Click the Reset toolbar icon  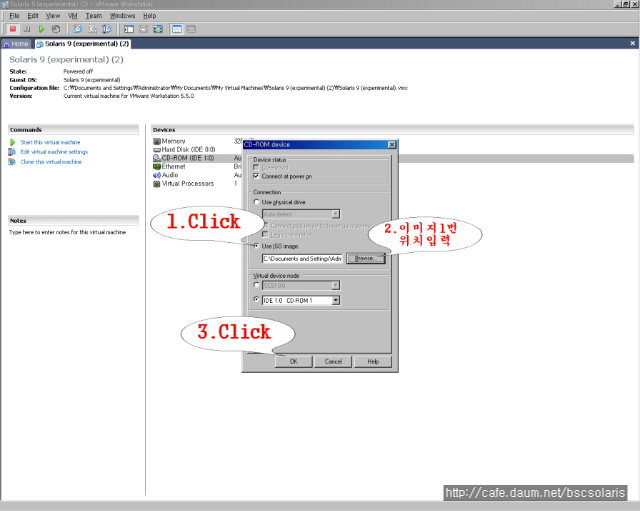(56, 29)
